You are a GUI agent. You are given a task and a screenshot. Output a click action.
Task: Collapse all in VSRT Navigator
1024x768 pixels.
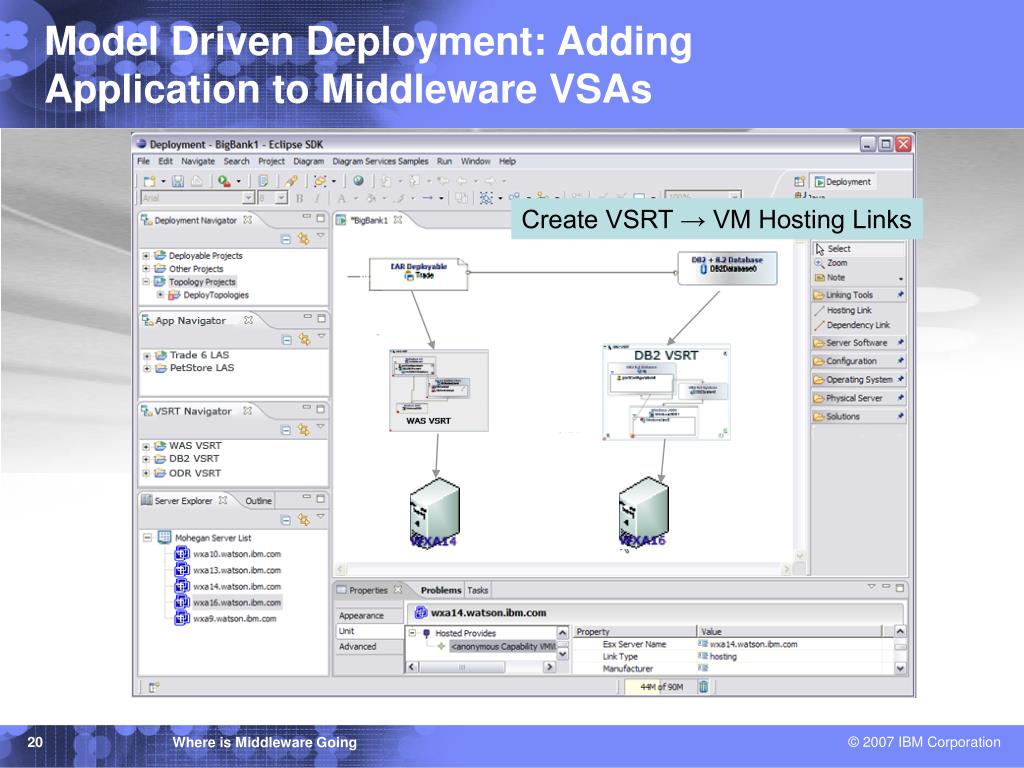tap(285, 430)
